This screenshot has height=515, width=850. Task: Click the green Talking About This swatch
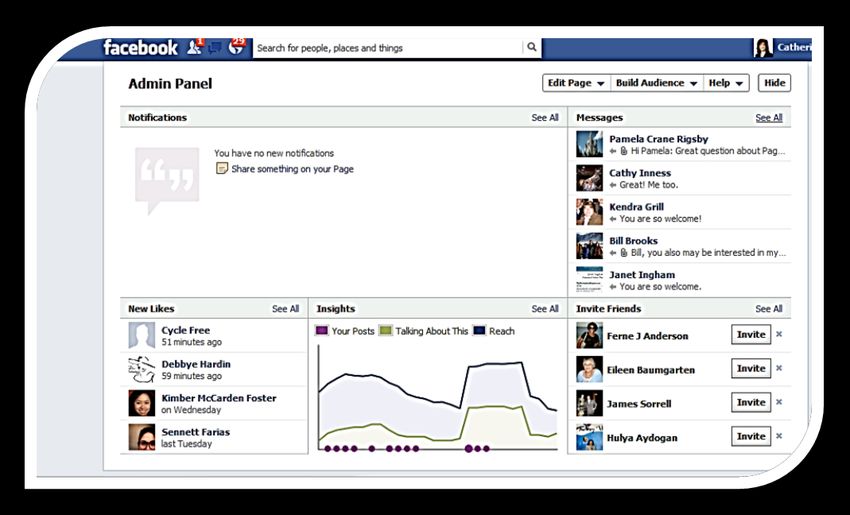tap(385, 330)
